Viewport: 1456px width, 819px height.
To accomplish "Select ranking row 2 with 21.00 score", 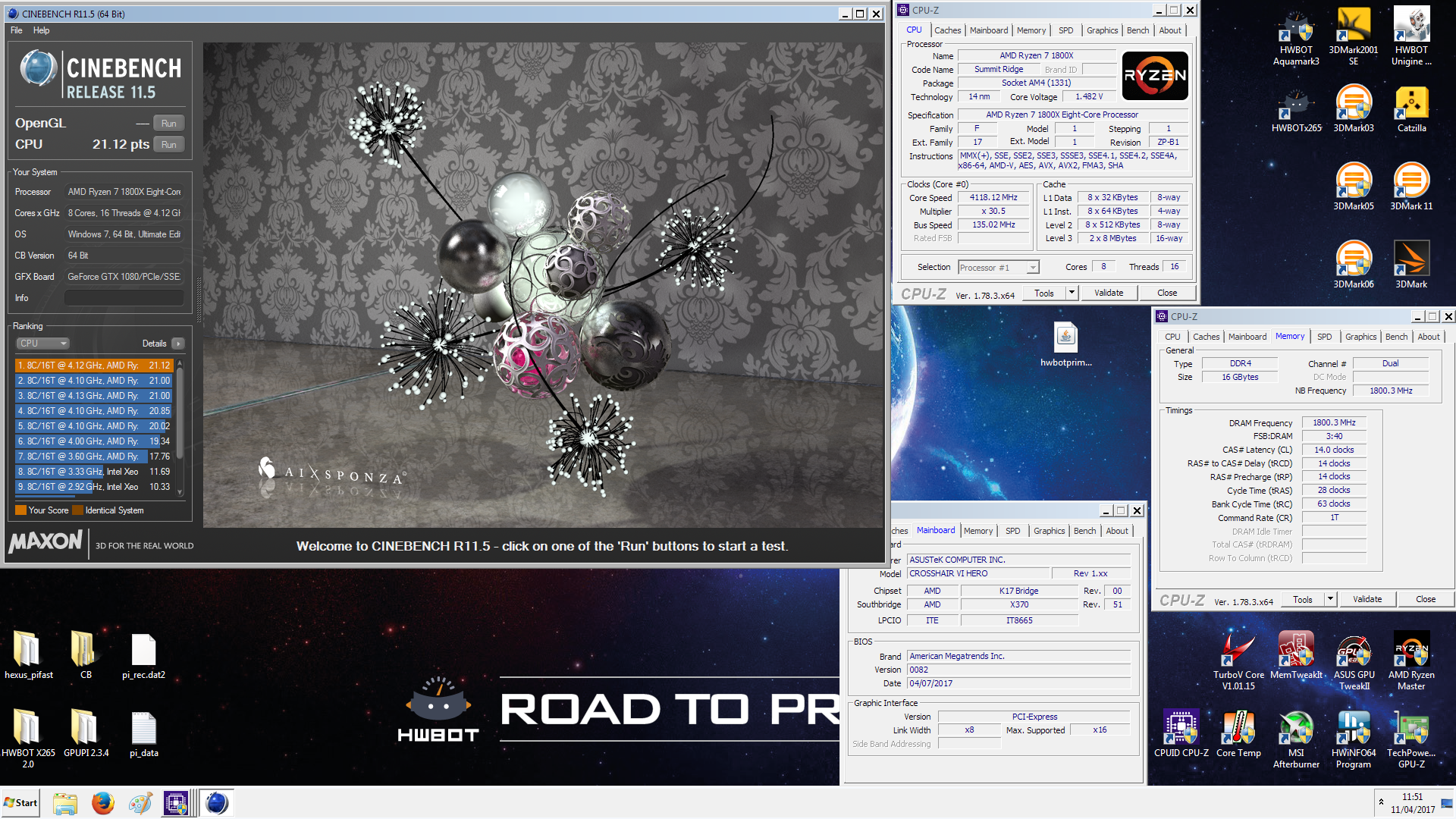I will (94, 381).
